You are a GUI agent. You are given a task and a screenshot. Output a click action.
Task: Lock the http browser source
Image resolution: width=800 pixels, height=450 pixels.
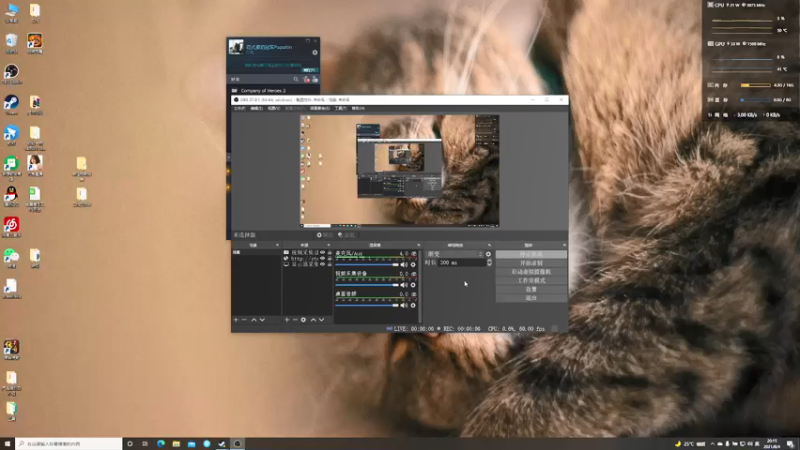pyautogui.click(x=330, y=259)
